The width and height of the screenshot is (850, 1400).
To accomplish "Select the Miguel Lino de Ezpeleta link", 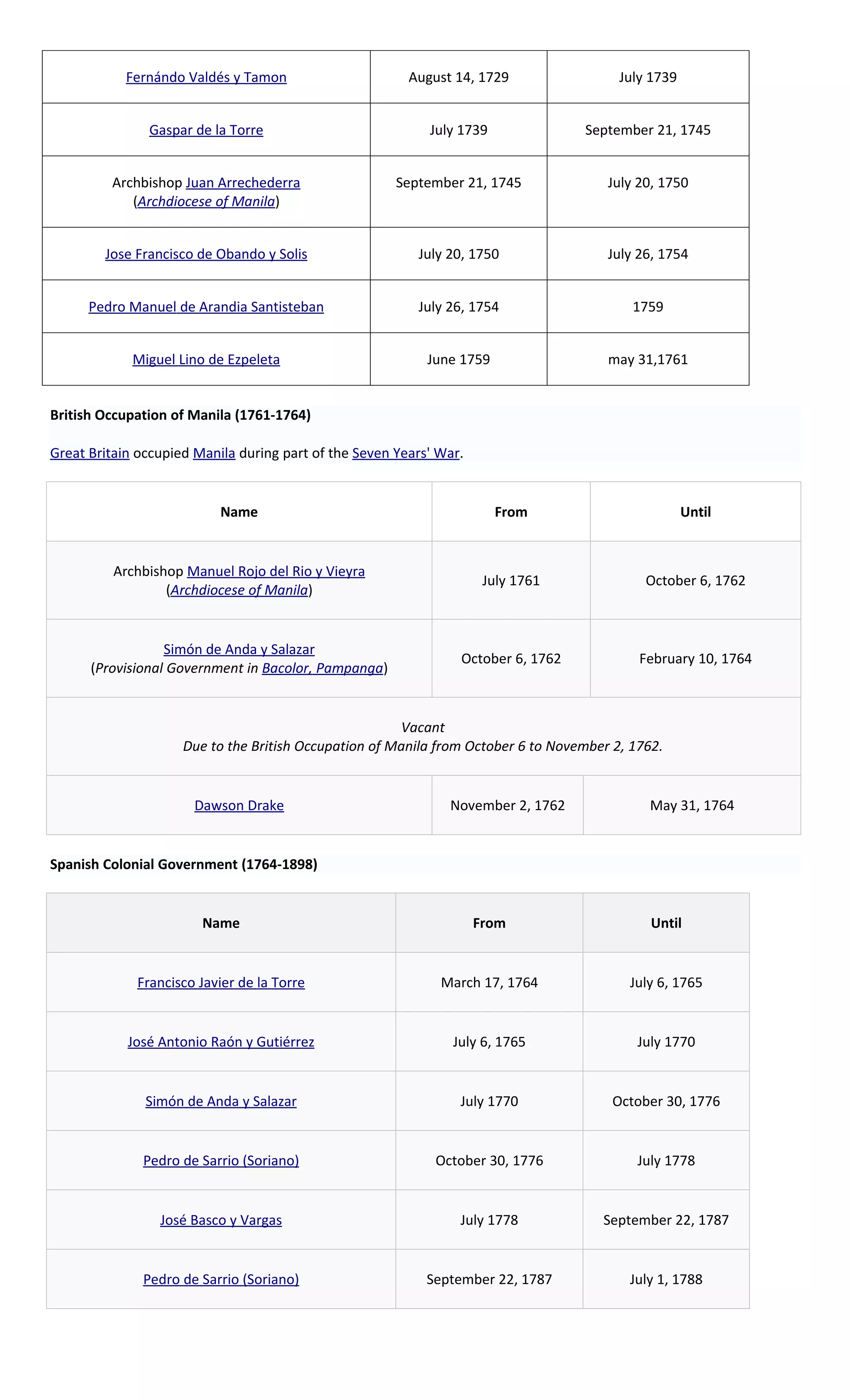I will point(206,360).
